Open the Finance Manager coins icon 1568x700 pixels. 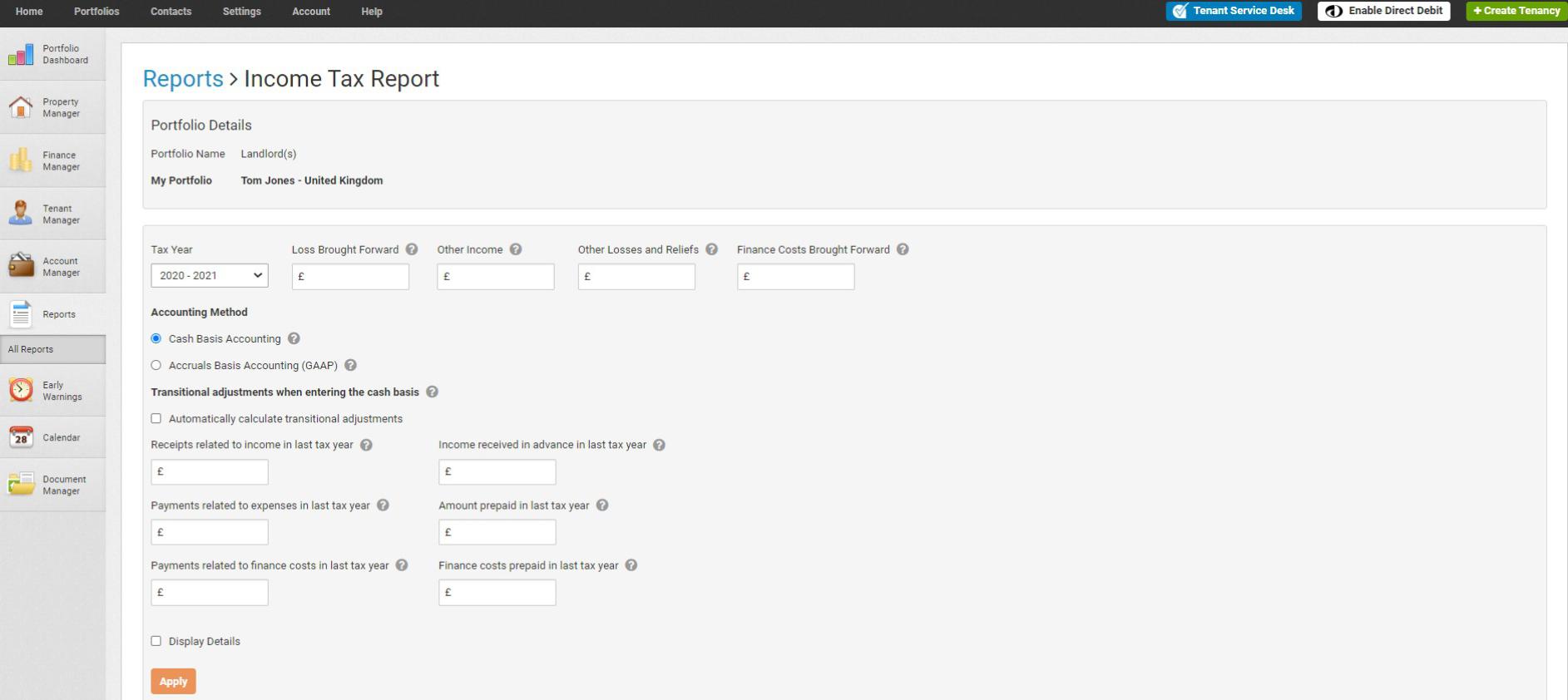coord(21,160)
